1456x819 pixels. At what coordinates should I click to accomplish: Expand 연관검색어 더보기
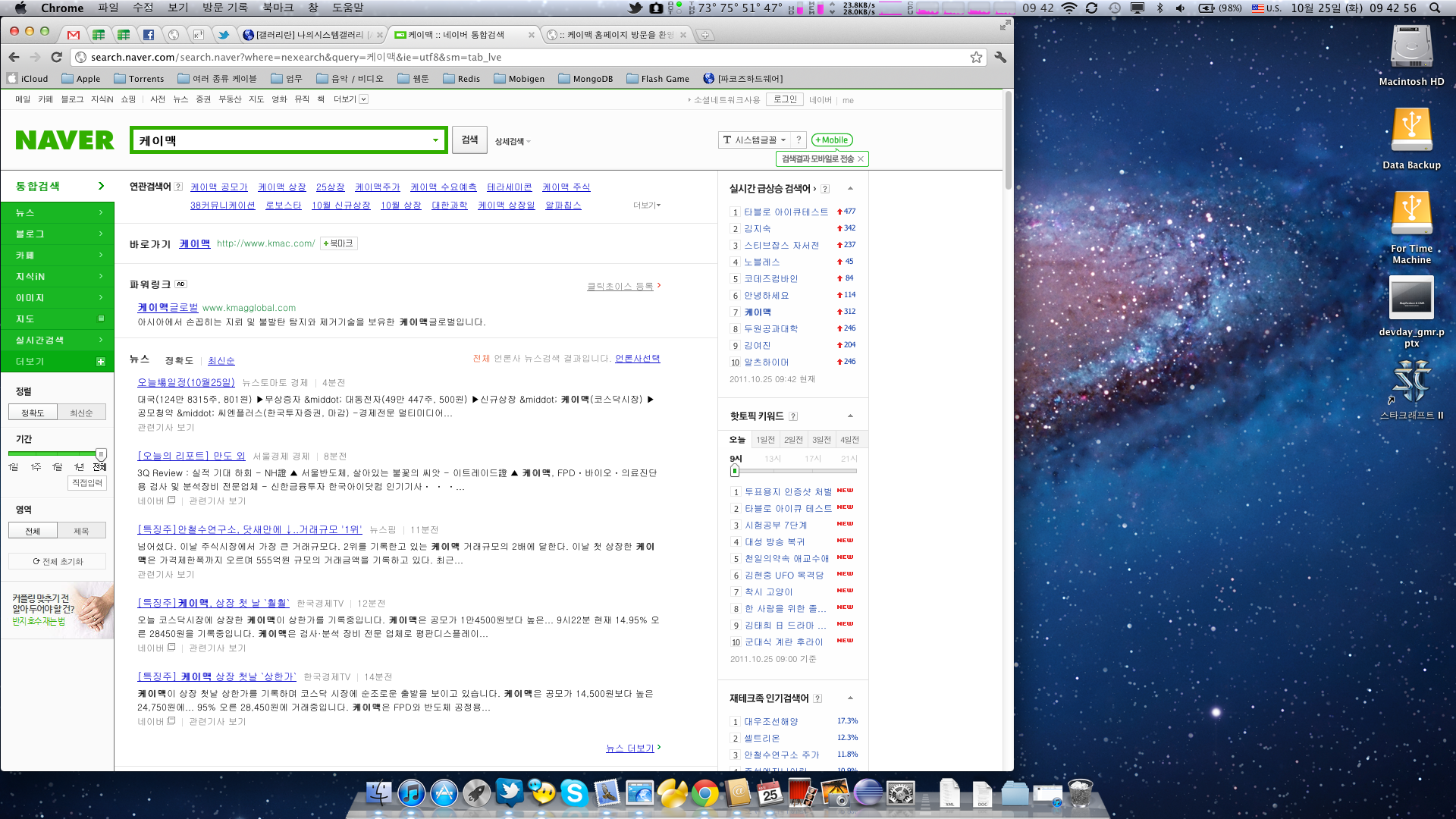click(647, 205)
